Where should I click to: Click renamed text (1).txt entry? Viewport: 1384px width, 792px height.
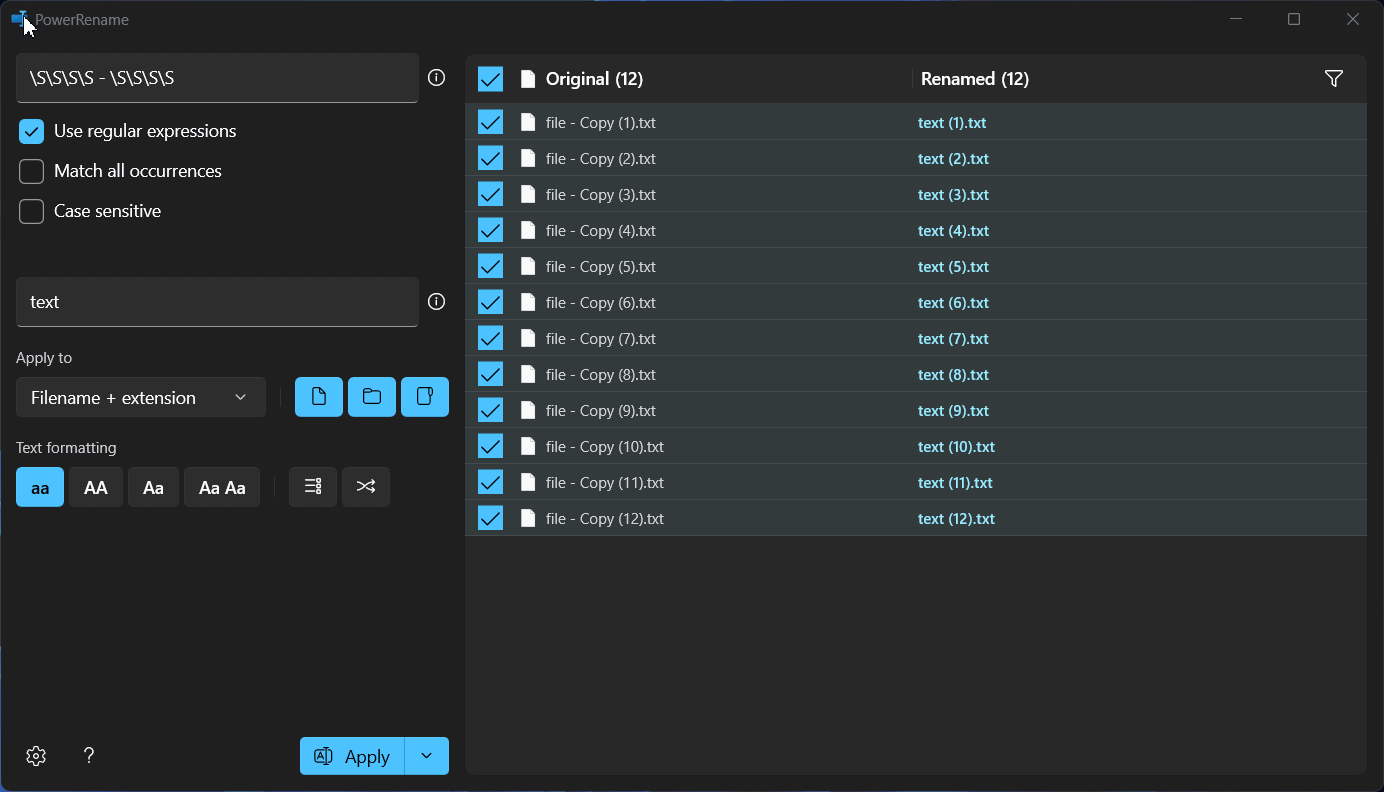point(952,123)
